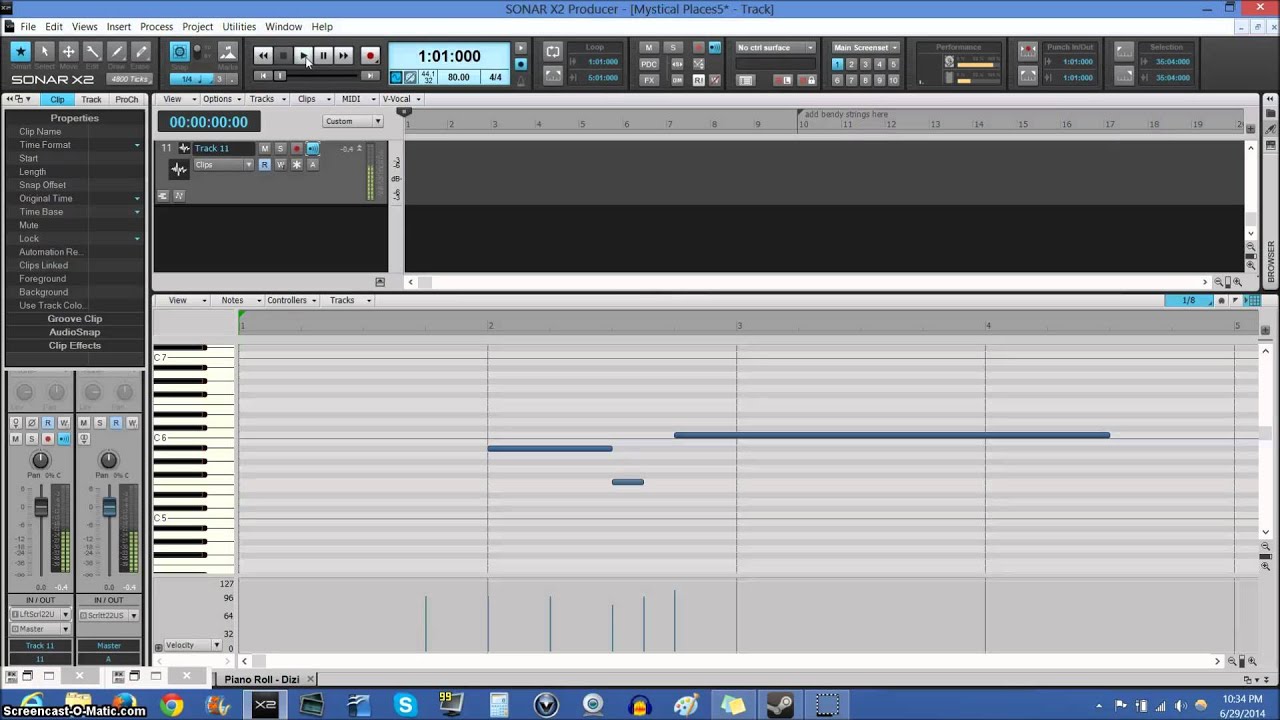1280x720 pixels.
Task: Click the 4/4 time signature field
Action: click(x=495, y=77)
